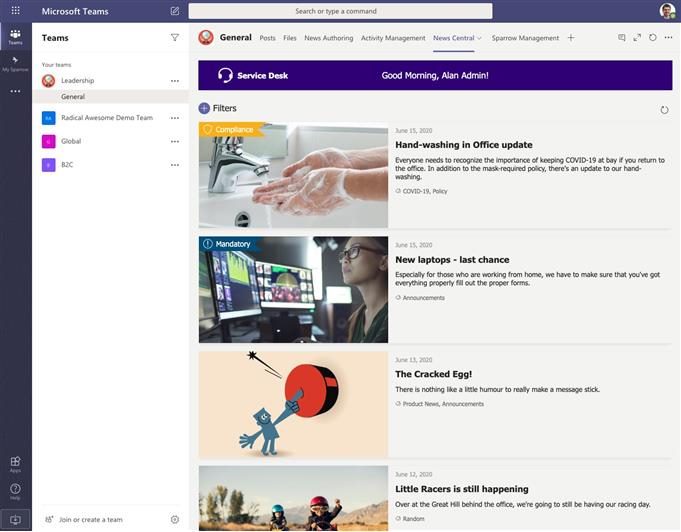Click the Product News, Announcements tags
The image size is (681, 532).
443,404
